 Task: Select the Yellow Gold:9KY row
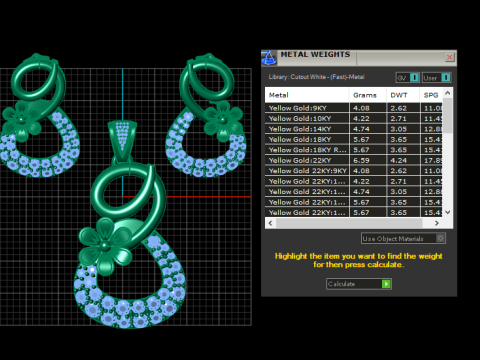354,108
